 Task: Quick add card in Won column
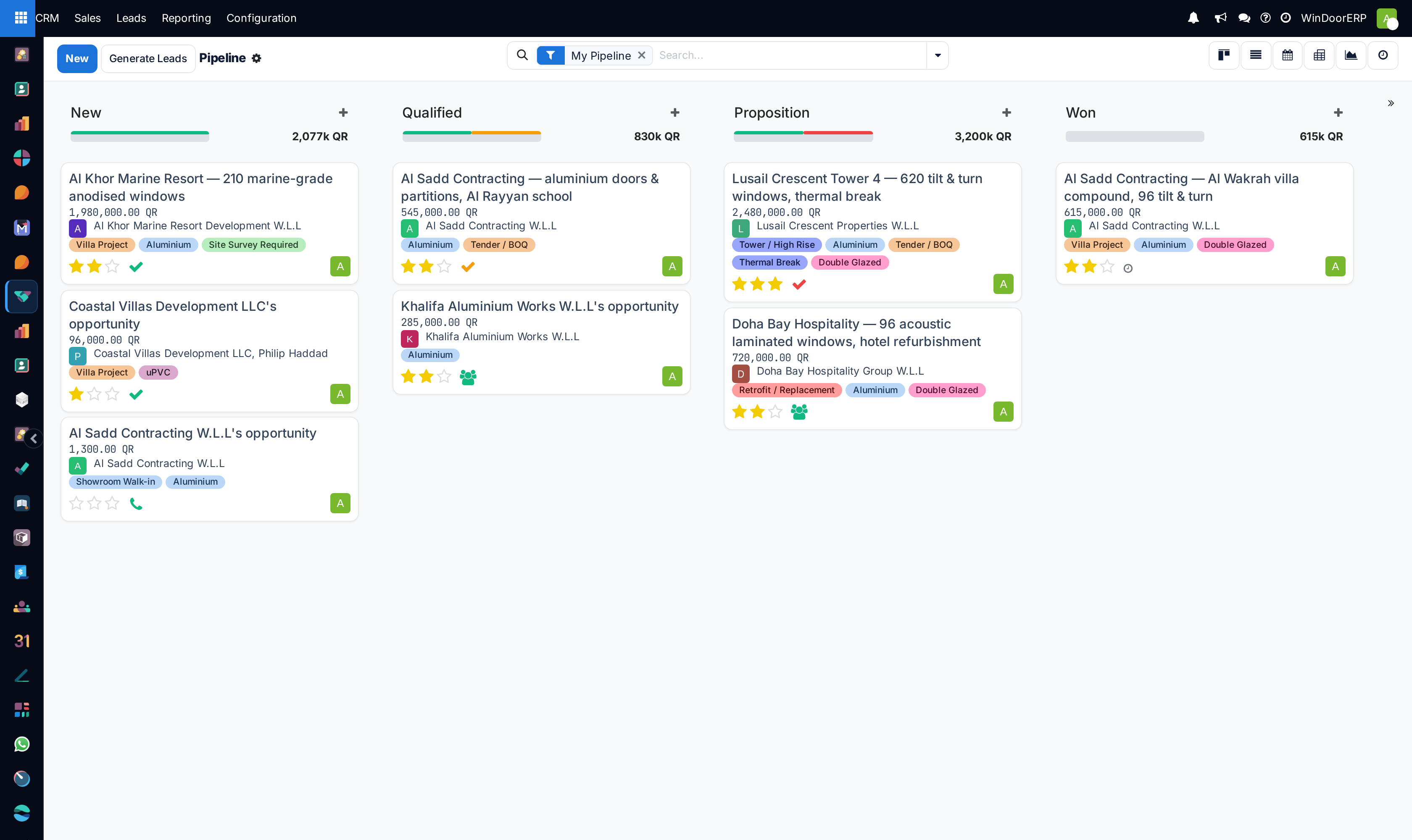point(1338,113)
